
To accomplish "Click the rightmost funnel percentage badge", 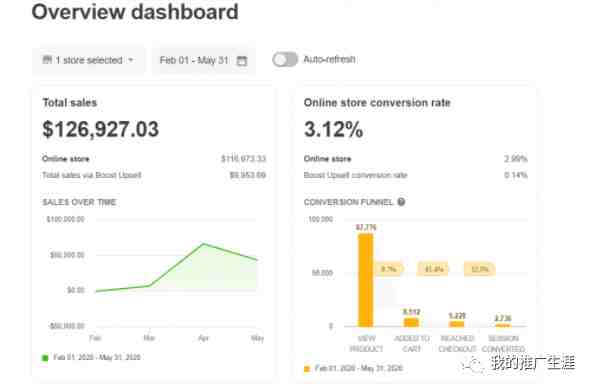I will pyautogui.click(x=480, y=269).
